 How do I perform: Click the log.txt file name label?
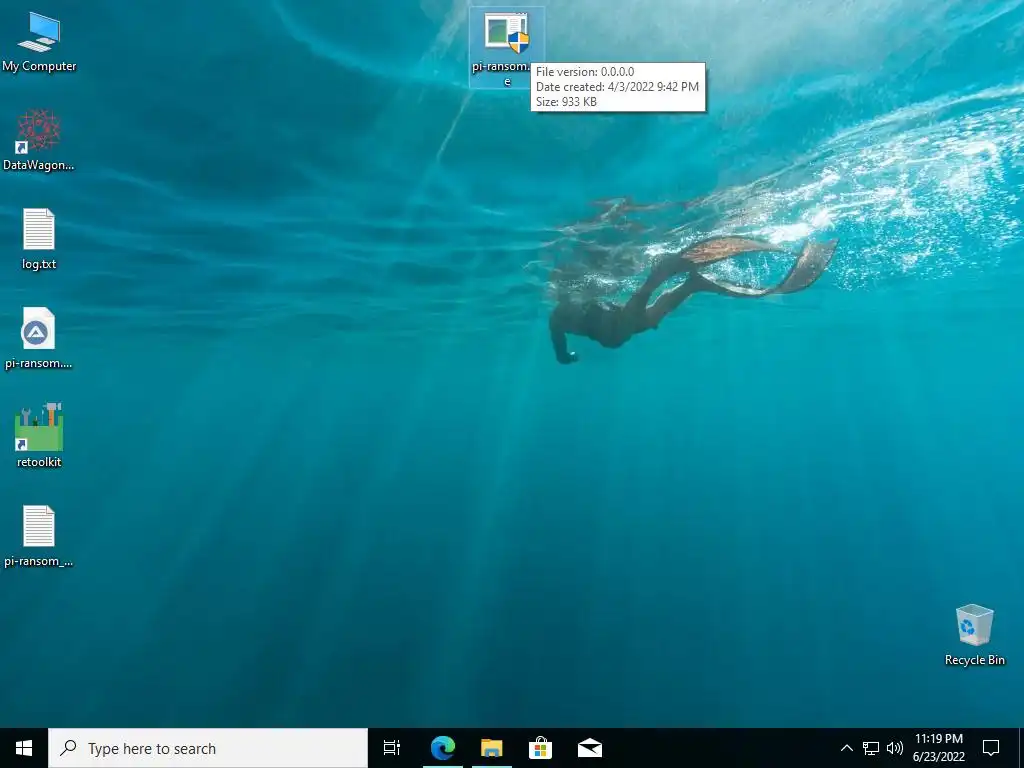pos(39,264)
